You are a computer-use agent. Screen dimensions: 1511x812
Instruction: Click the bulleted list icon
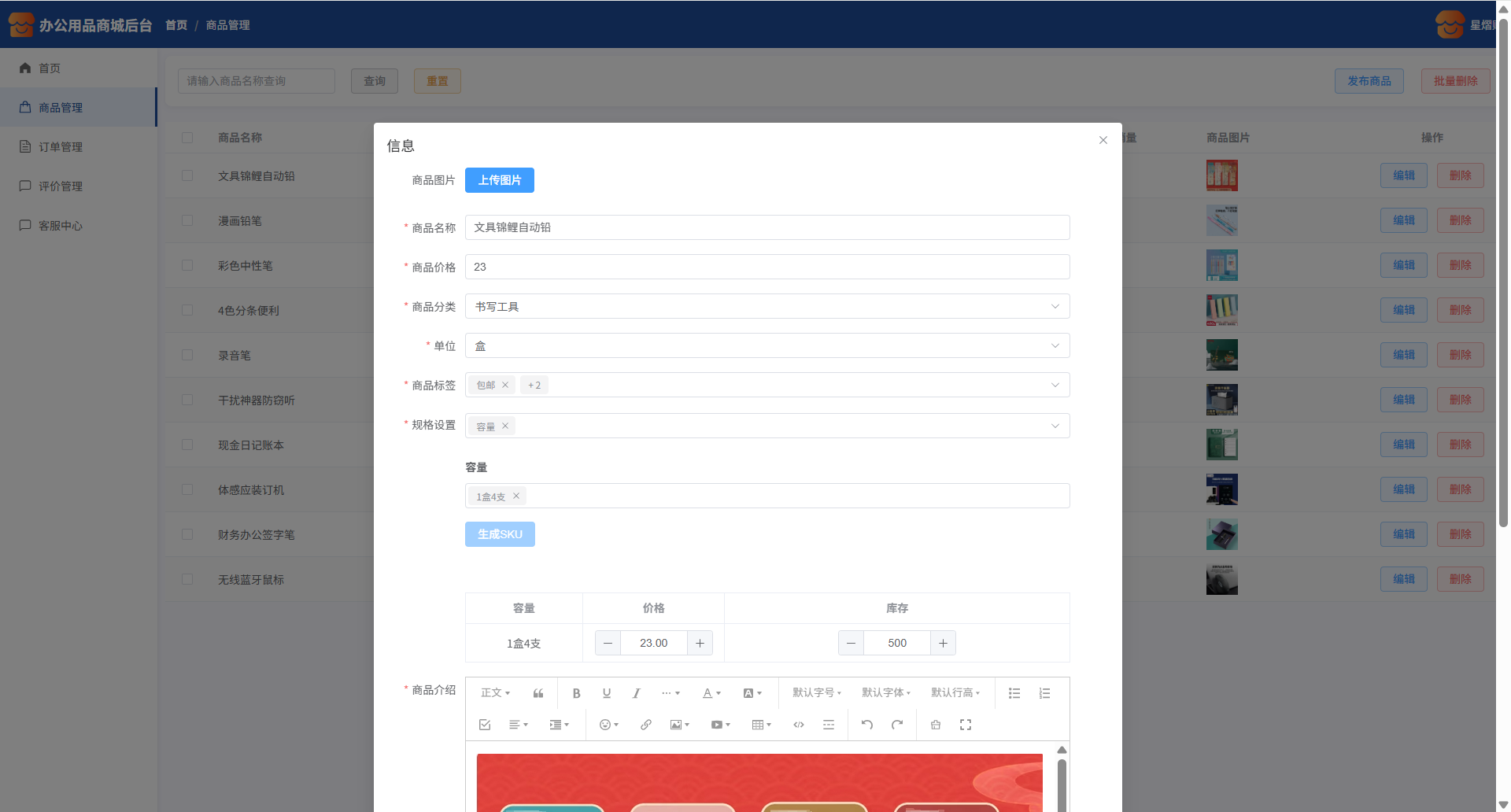[1014, 693]
